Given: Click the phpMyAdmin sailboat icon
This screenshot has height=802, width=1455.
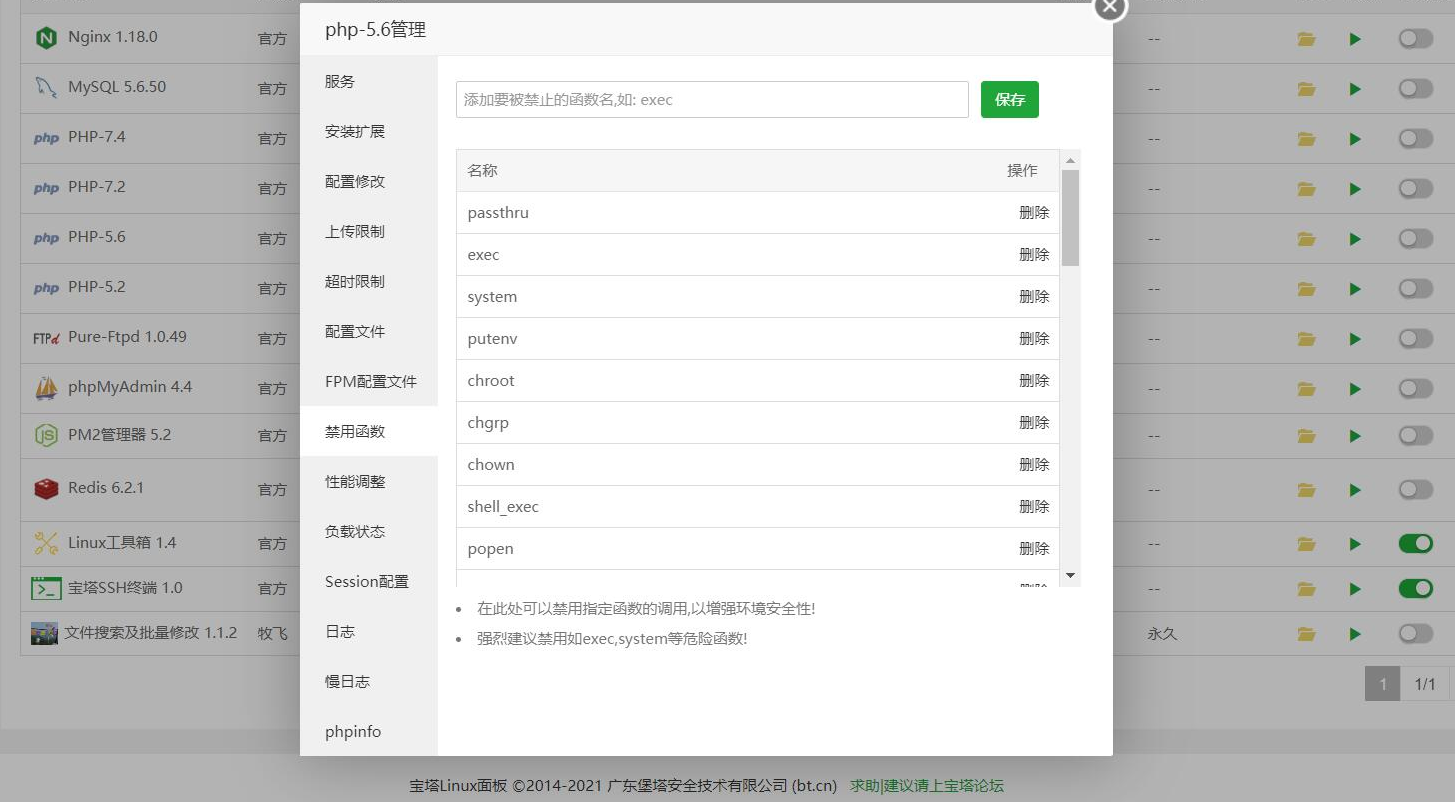Looking at the screenshot, I should coord(46,388).
